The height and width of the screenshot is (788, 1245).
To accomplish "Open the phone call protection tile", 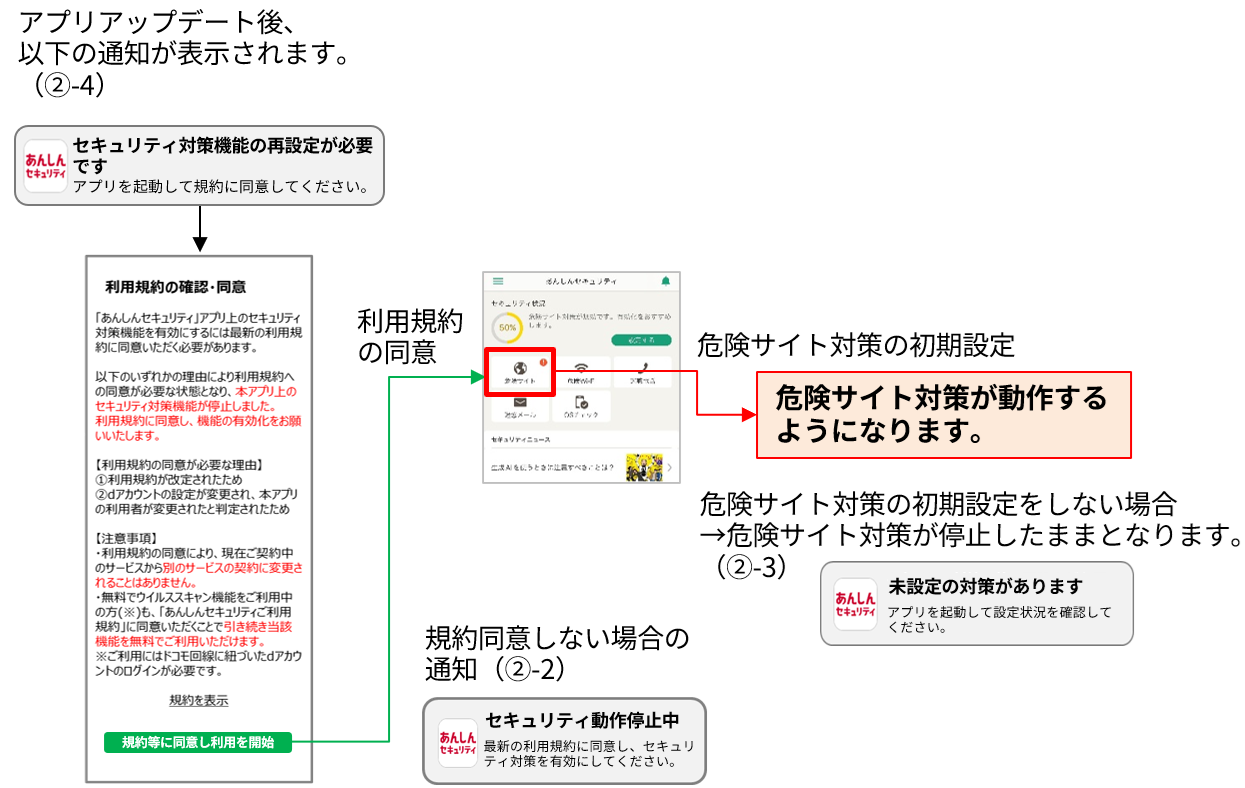I will coord(642,372).
